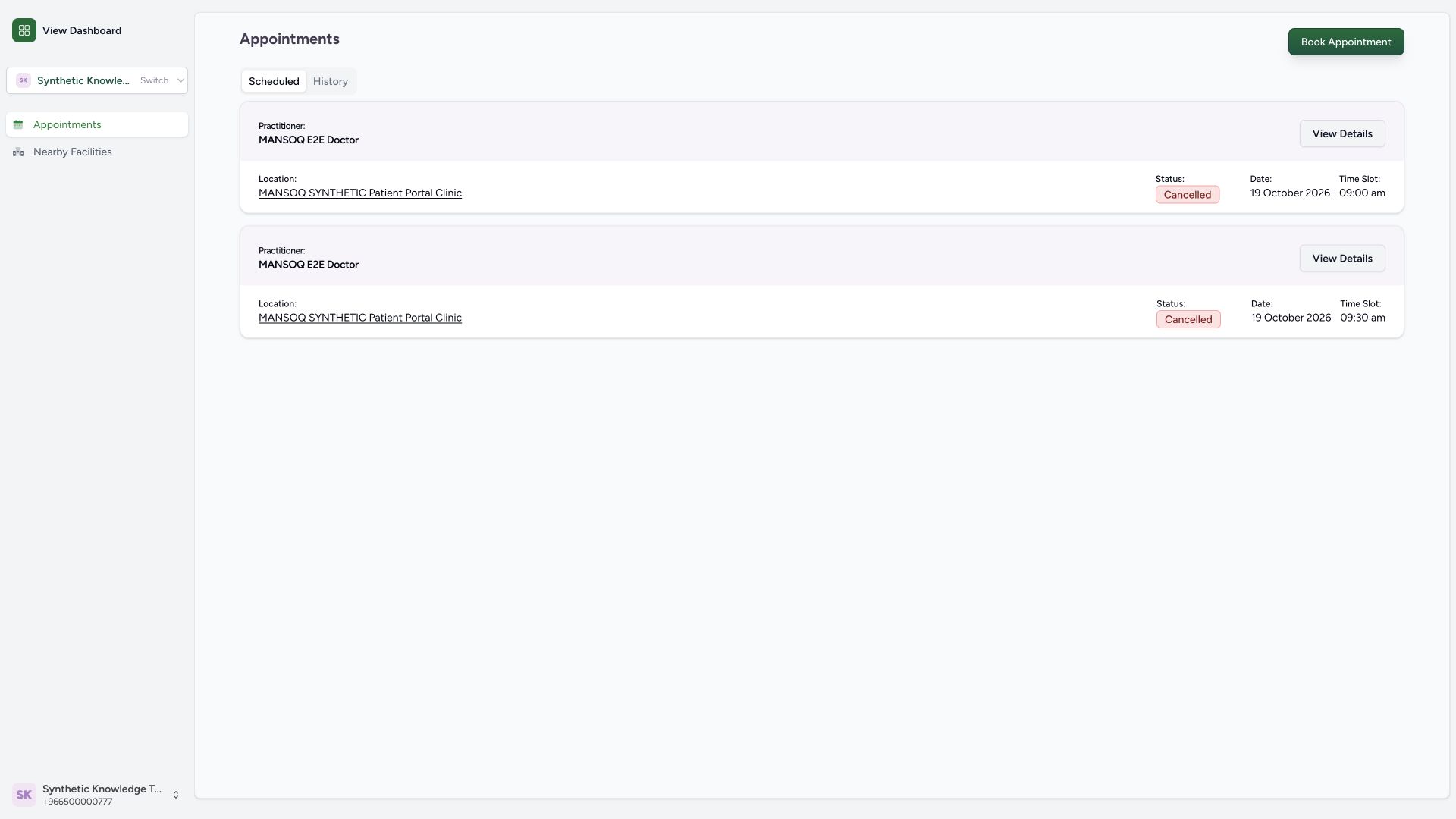Viewport: 1456px width, 819px height.
Task: Click the 09:00 am time slot value
Action: coord(1362,193)
